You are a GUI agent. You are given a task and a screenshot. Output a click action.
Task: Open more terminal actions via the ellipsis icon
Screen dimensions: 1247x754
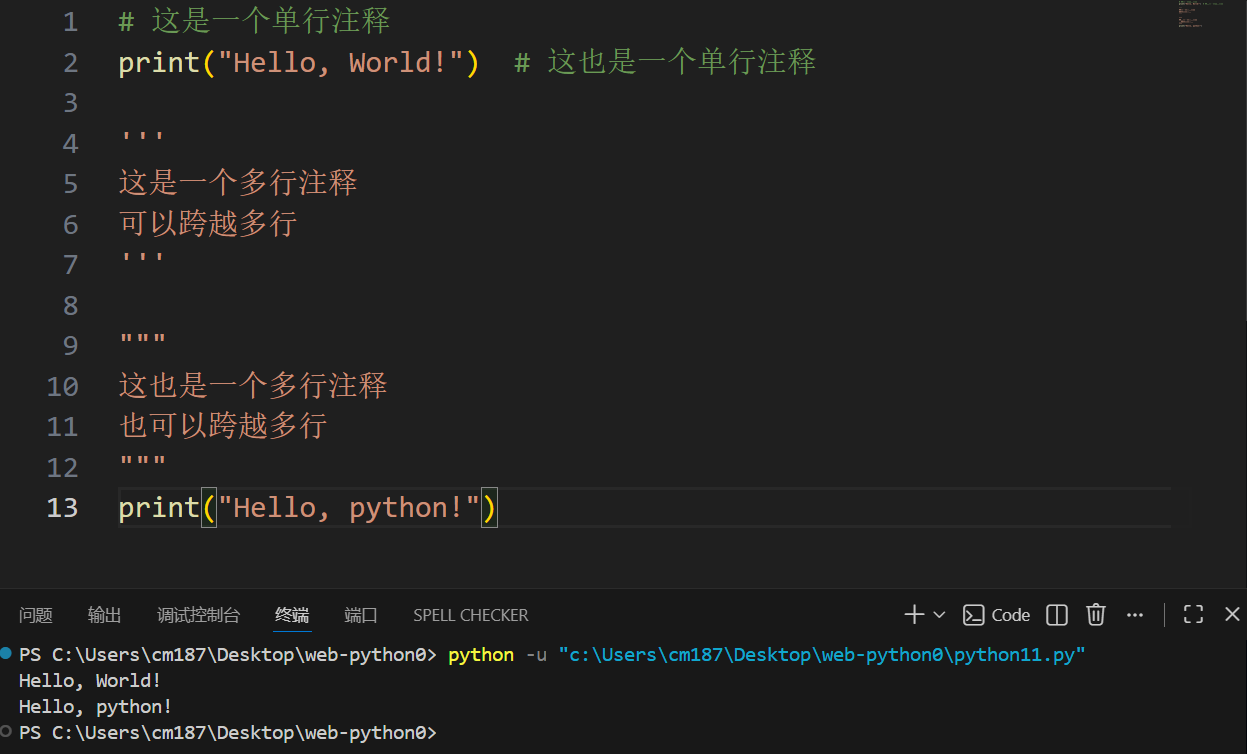pos(1134,614)
